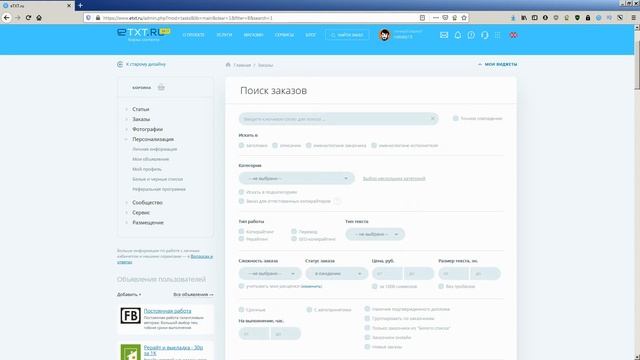
Task: Open Магазин header menu
Action: pyautogui.click(x=253, y=35)
